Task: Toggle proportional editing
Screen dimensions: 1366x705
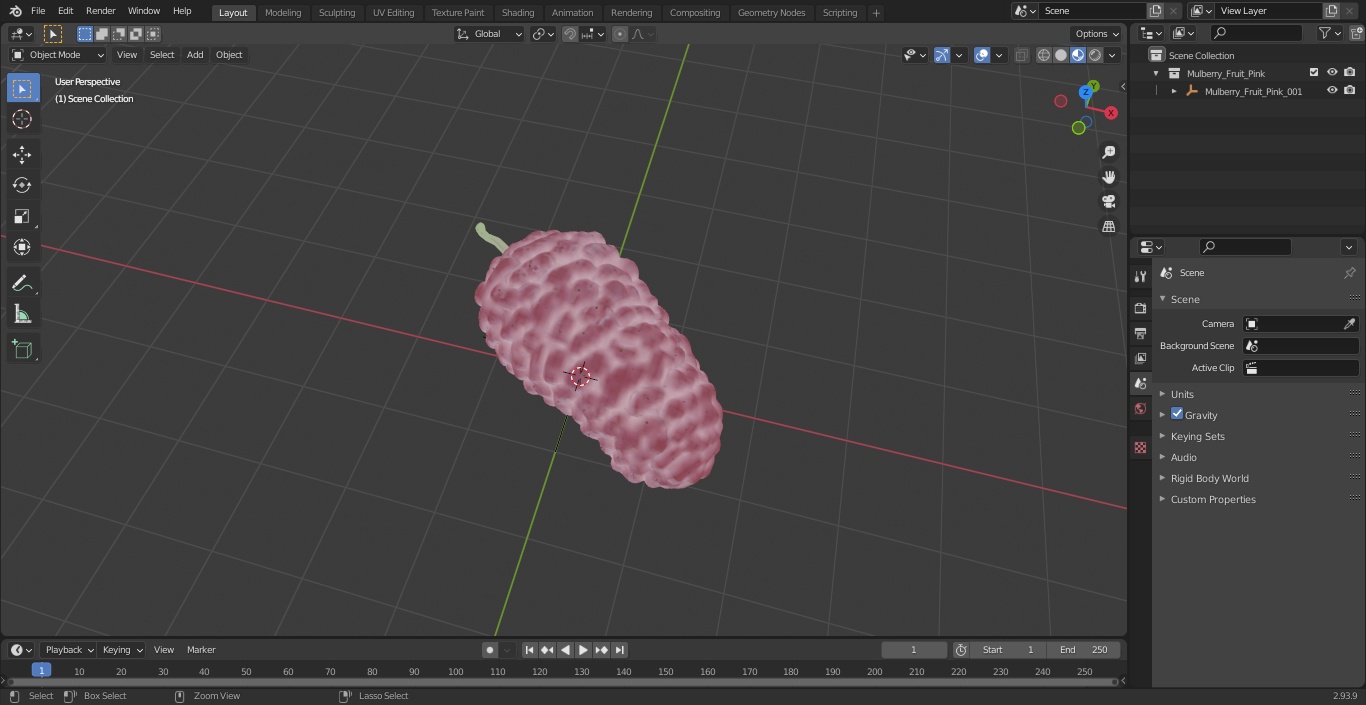Action: [620, 34]
